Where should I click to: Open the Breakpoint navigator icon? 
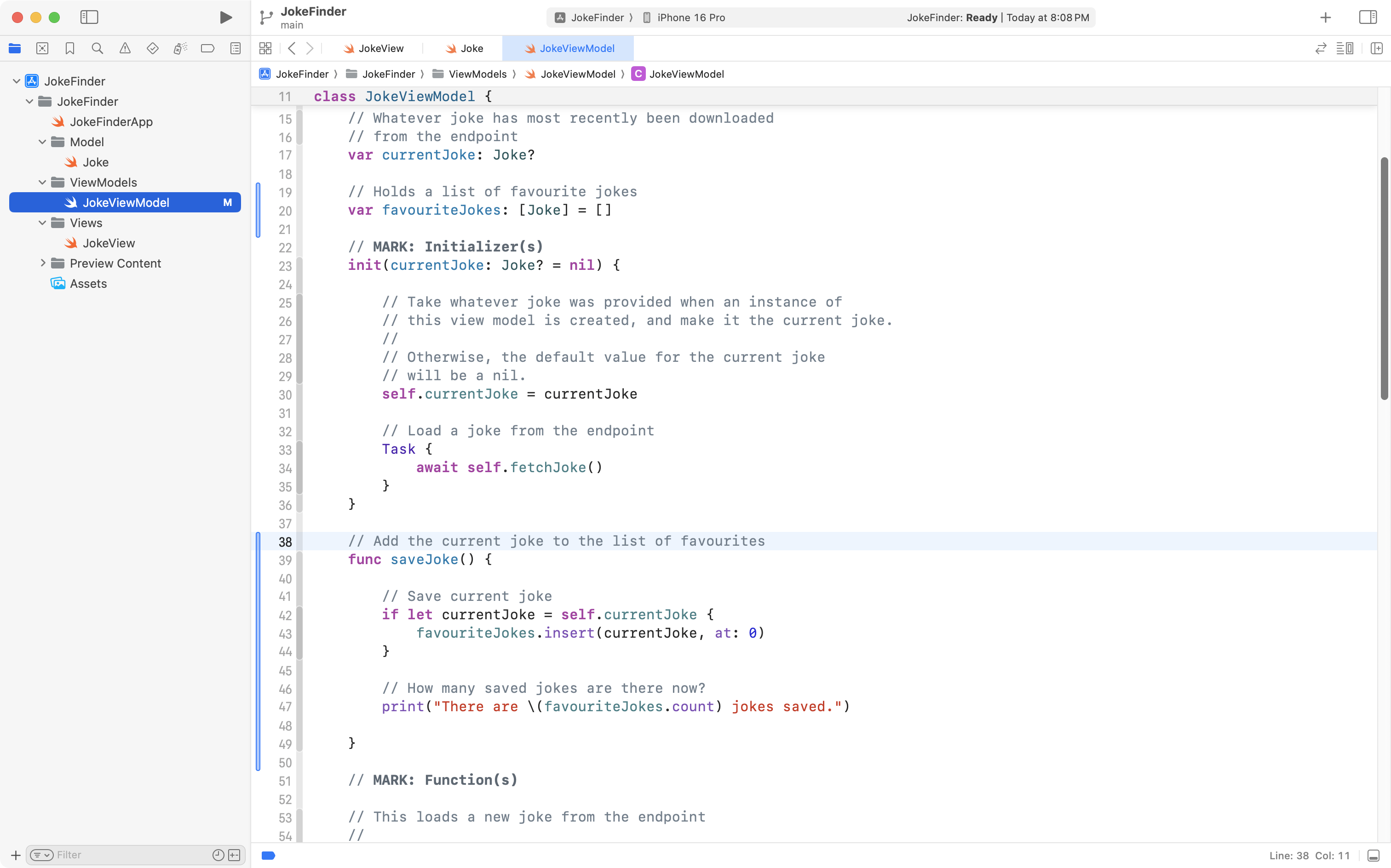208,49
